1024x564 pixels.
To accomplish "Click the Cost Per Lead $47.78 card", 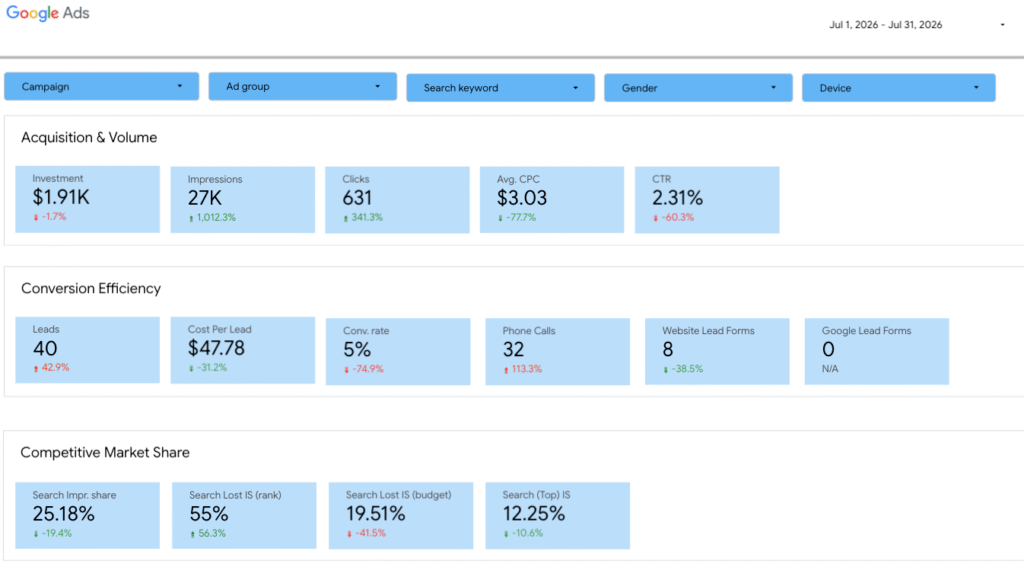I will 242,350.
